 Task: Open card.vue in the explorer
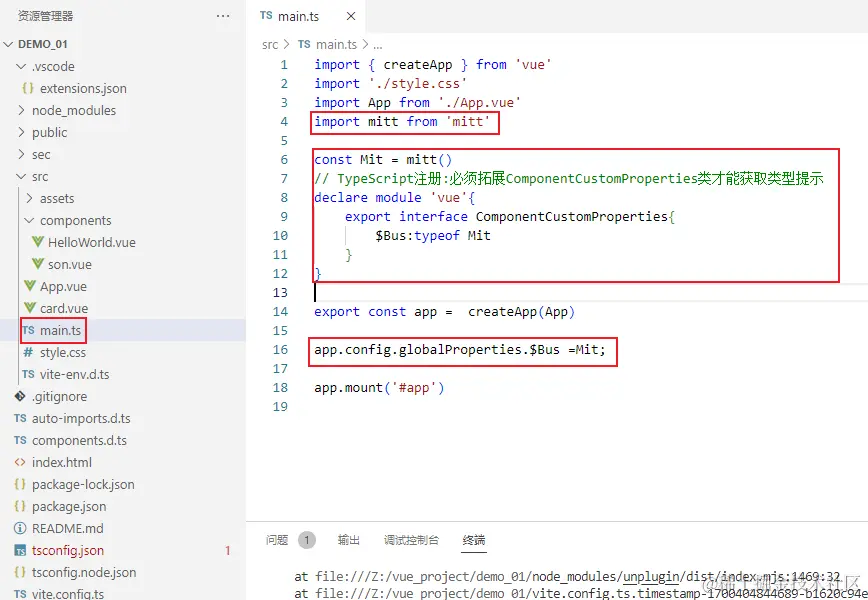point(64,308)
